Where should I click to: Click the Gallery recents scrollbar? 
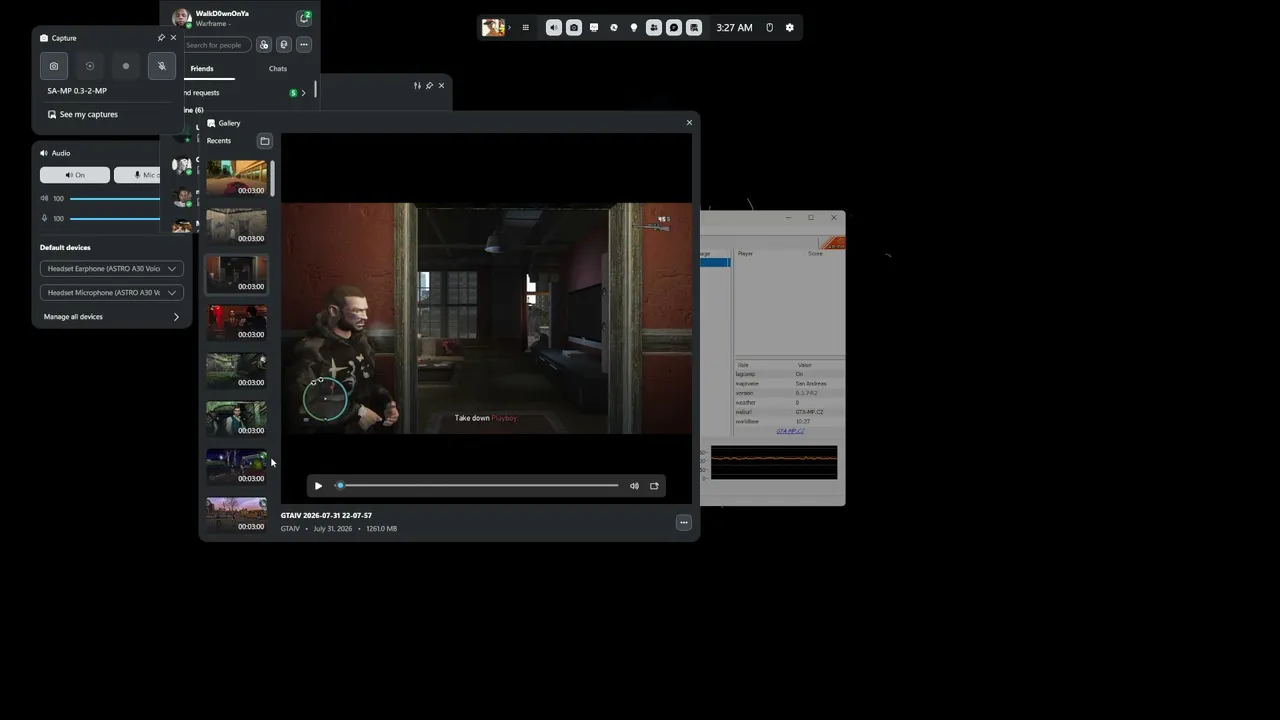coord(273,178)
